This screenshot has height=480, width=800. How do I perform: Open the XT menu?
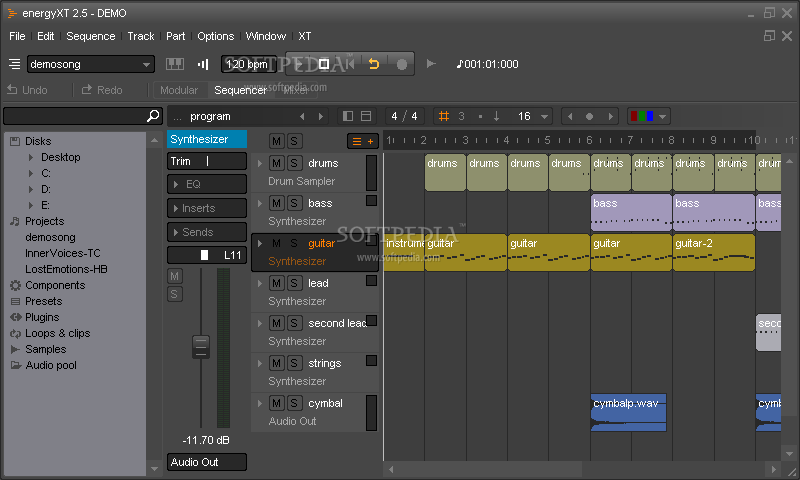point(305,36)
